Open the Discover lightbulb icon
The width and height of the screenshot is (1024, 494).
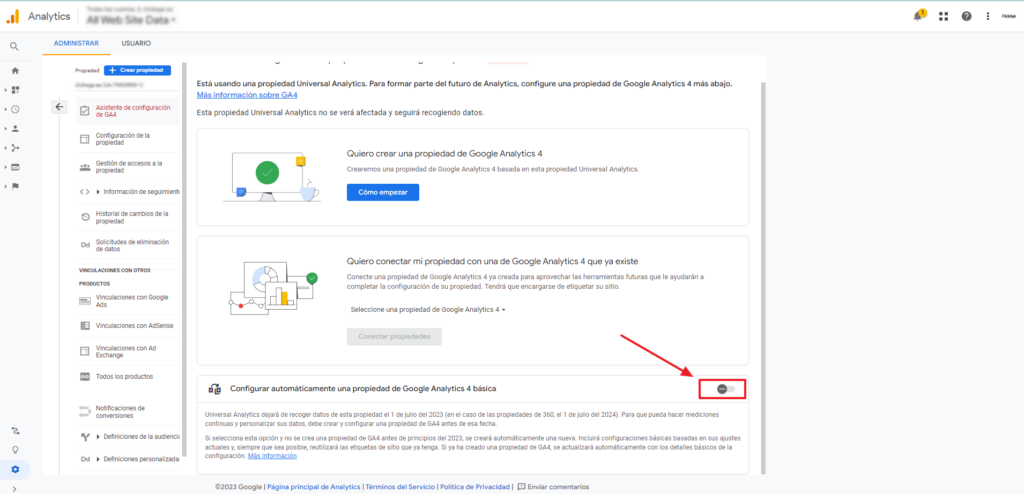tap(14, 449)
